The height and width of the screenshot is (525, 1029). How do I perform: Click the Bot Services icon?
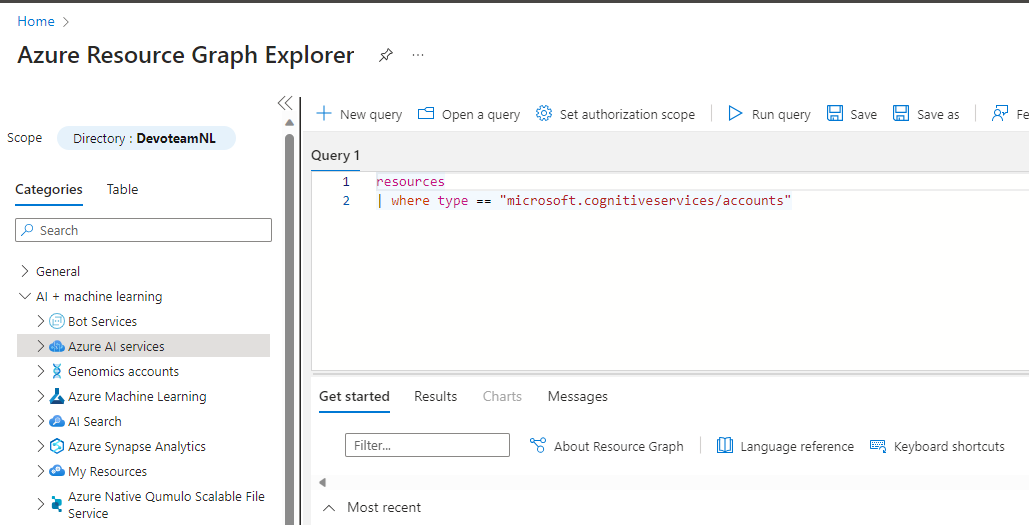point(57,322)
